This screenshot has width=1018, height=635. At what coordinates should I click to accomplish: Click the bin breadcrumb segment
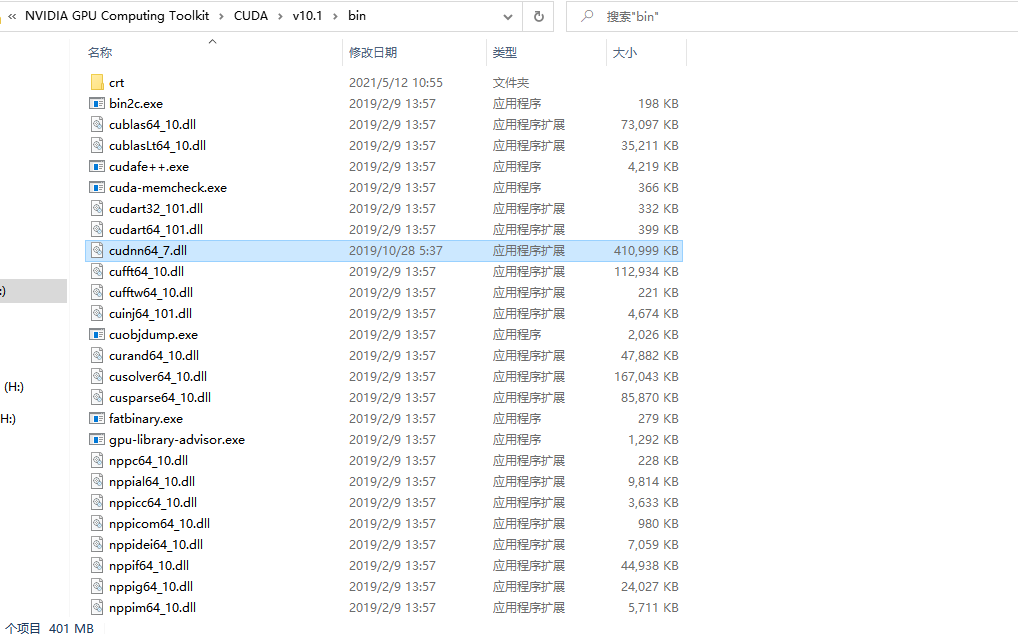(x=357, y=16)
